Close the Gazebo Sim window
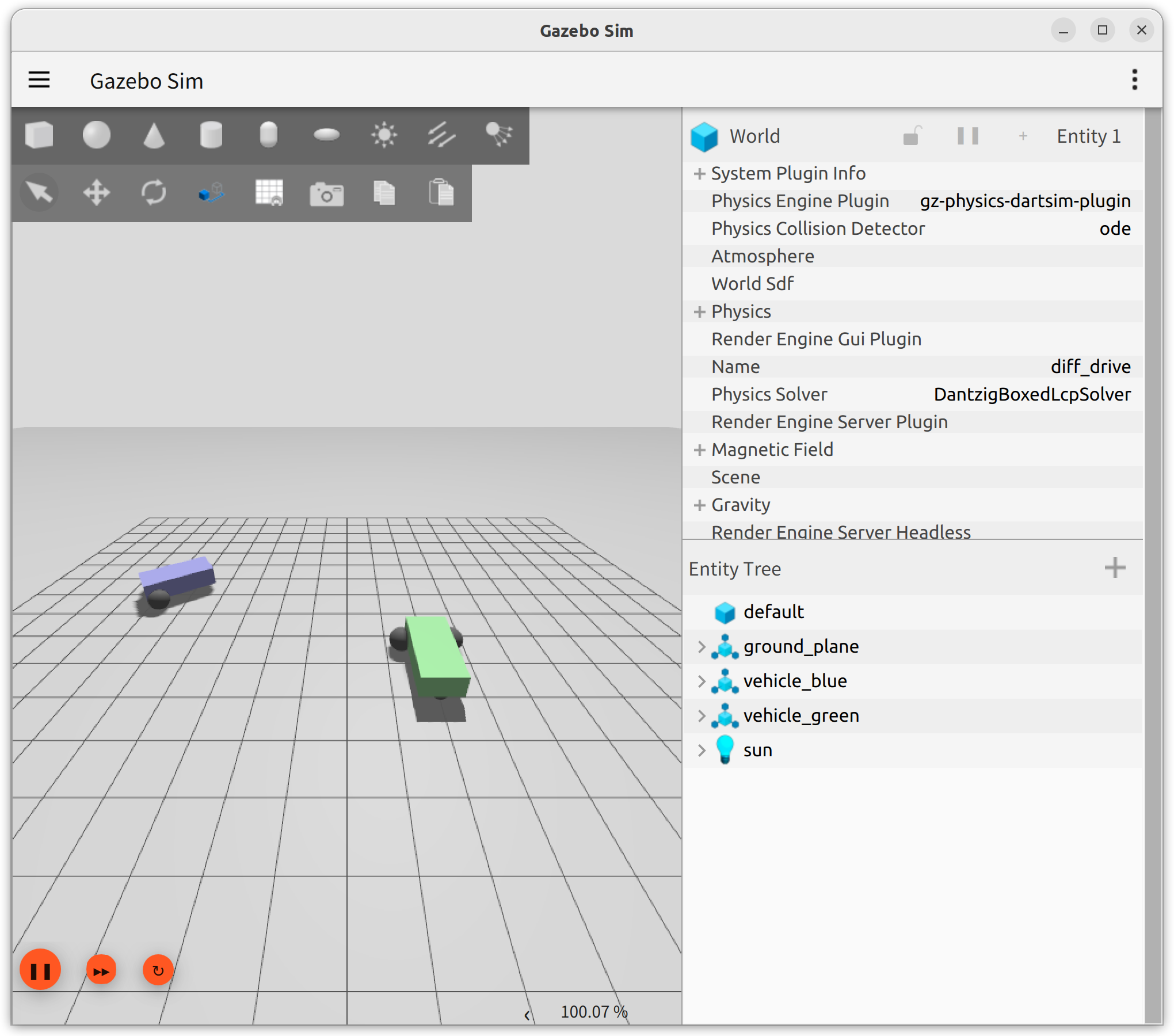The image size is (1174, 1036). [1141, 30]
